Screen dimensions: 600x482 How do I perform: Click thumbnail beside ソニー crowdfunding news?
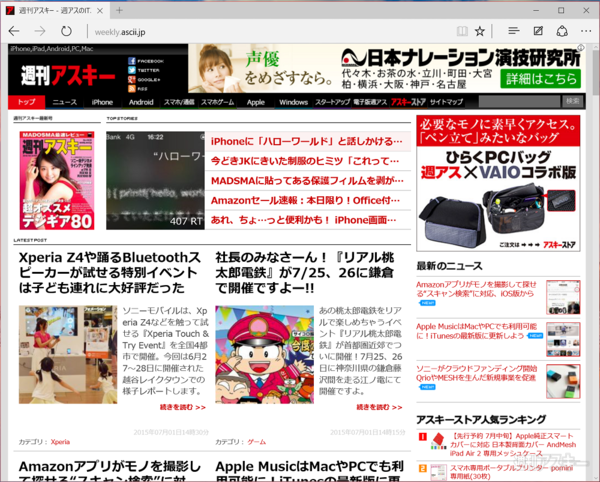pos(563,381)
